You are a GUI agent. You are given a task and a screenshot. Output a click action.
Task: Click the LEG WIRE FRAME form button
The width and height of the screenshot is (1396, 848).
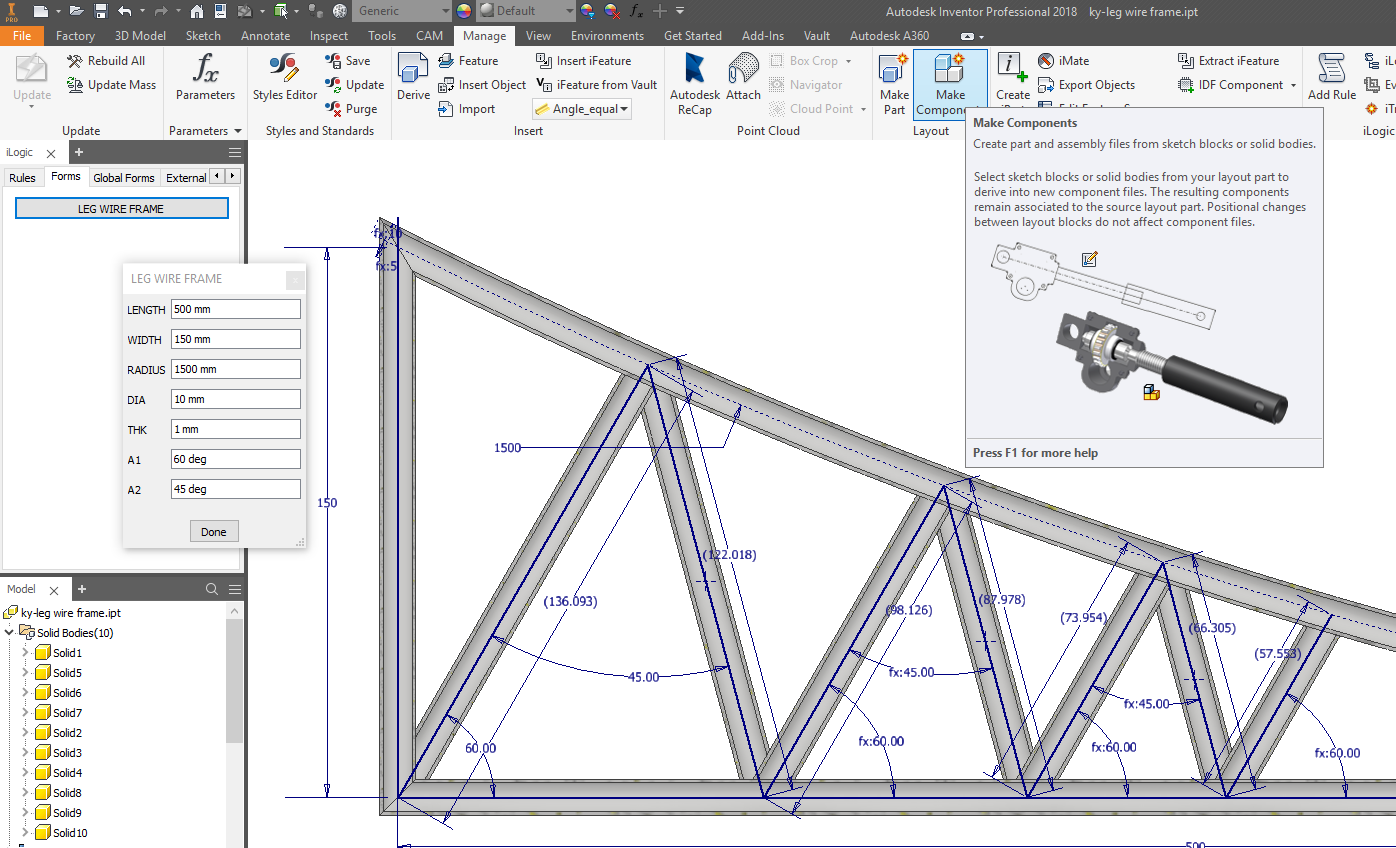pos(121,208)
